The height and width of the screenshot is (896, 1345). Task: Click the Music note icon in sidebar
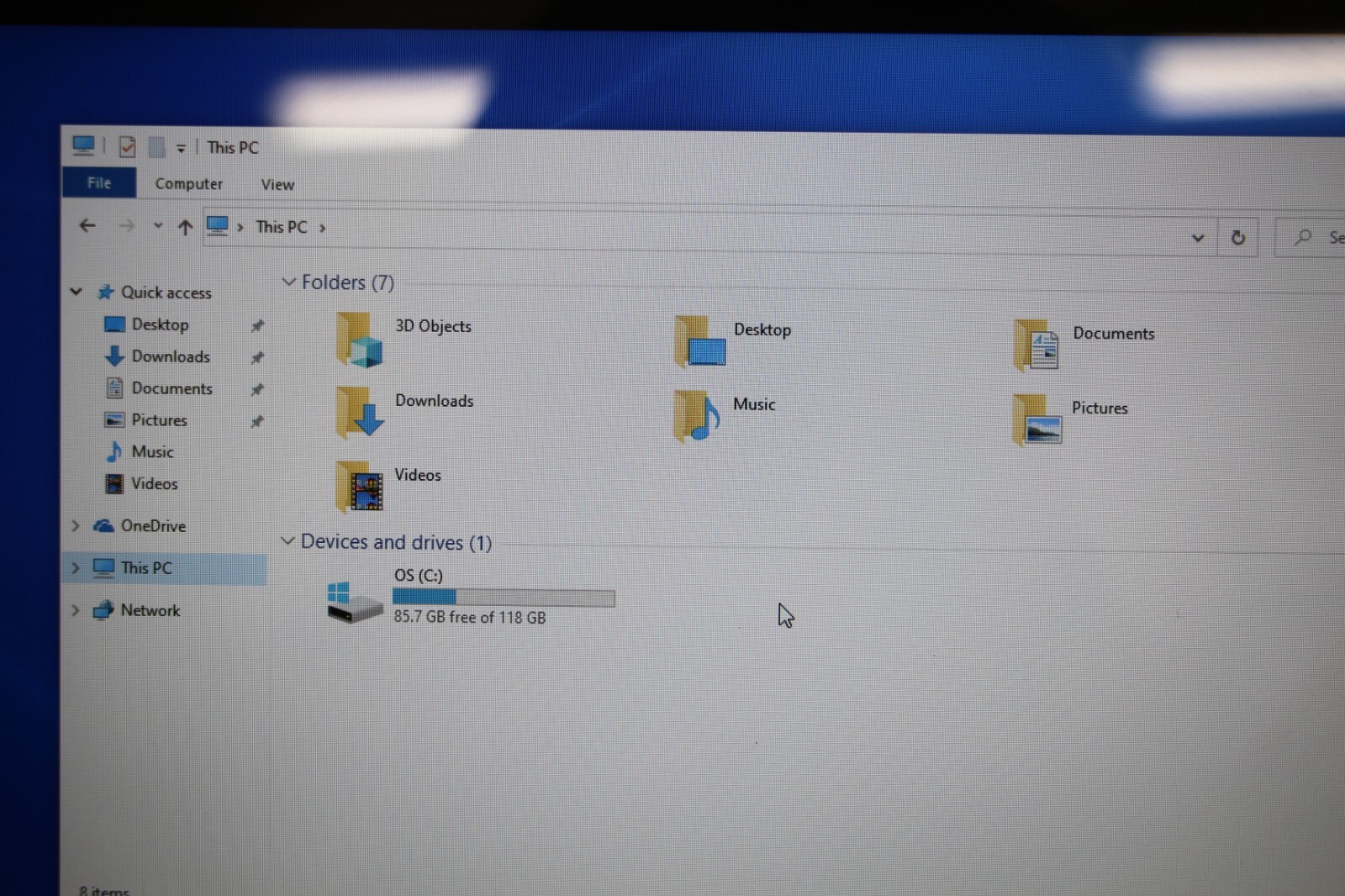113,451
